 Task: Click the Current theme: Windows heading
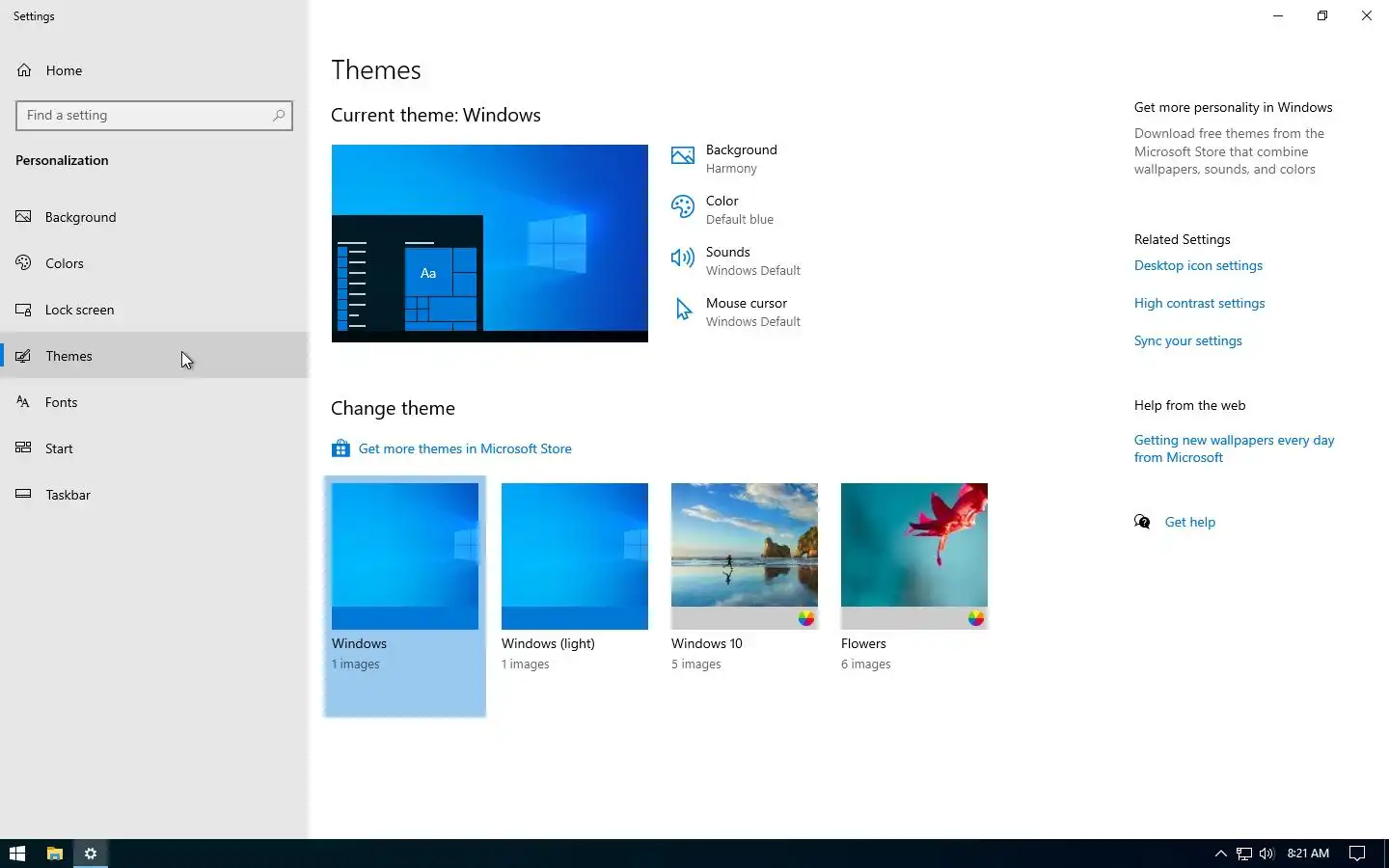pyautogui.click(x=436, y=115)
